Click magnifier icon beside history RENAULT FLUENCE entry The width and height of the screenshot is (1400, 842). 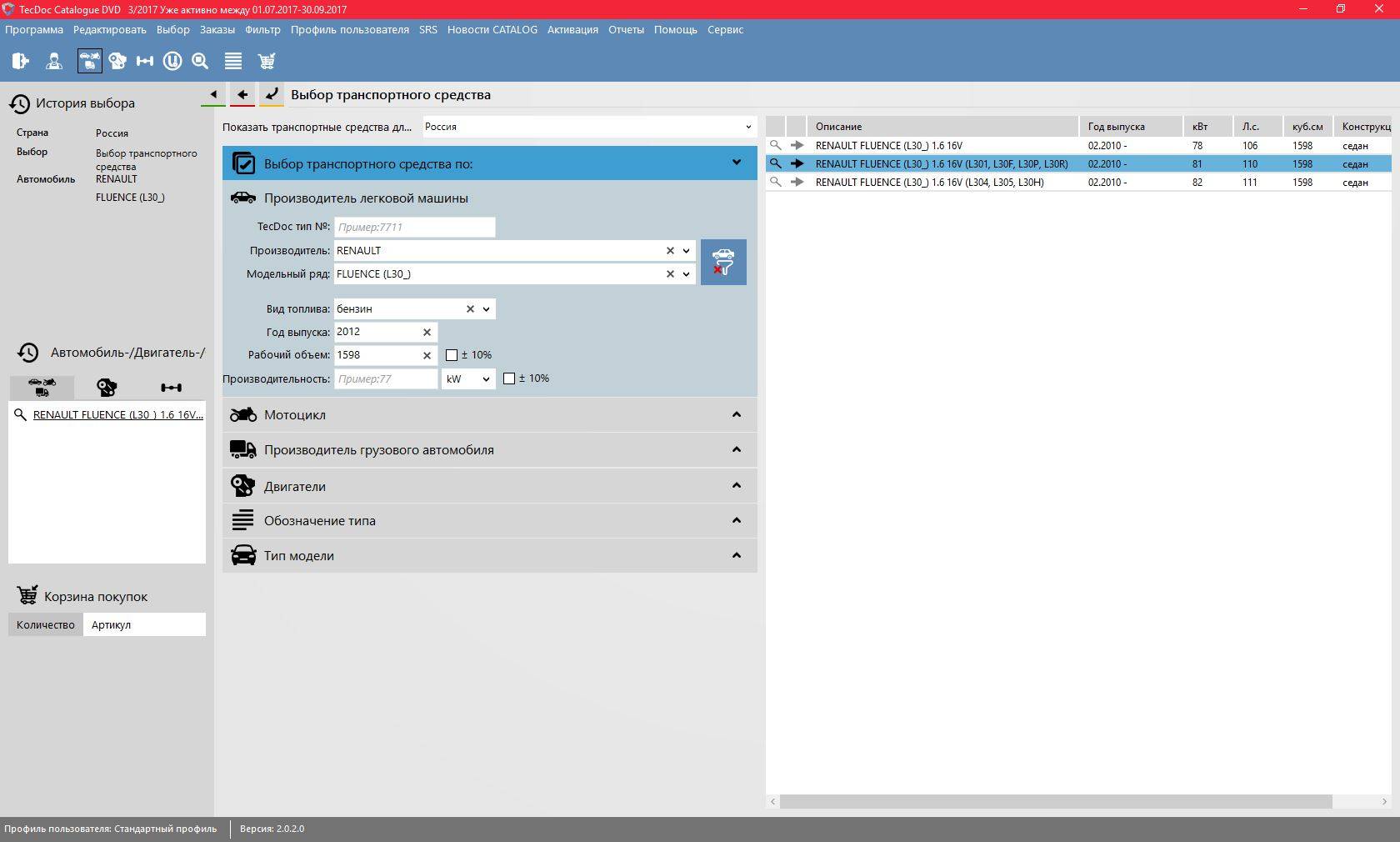tap(21, 414)
